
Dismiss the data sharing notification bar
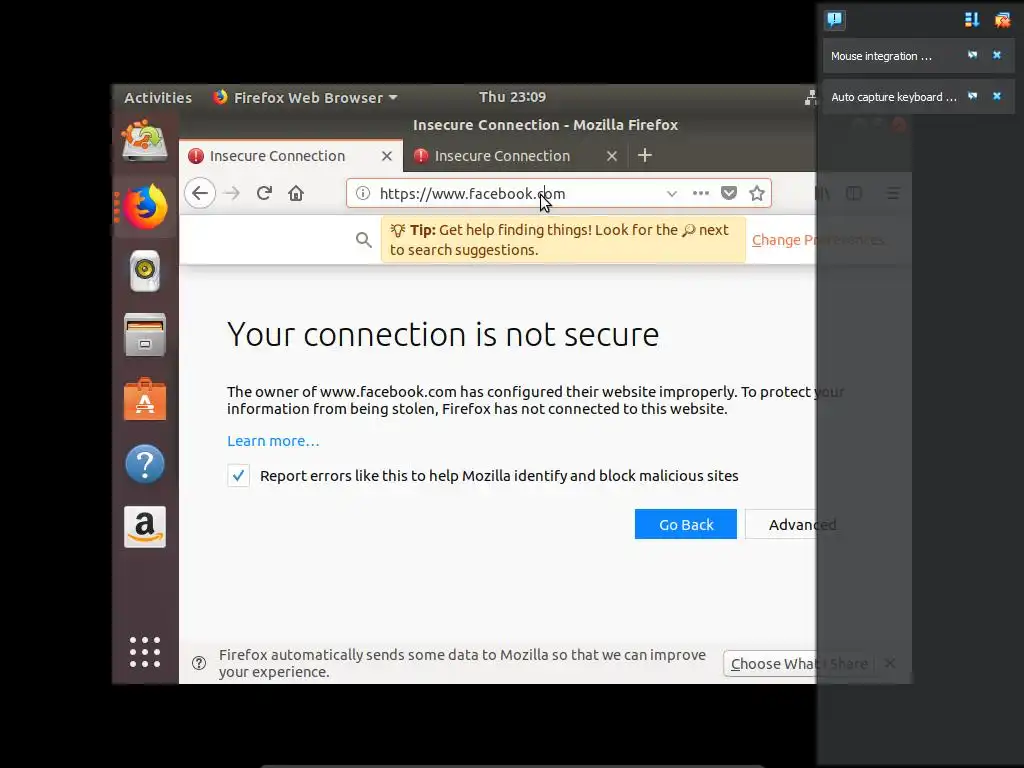[x=889, y=664]
